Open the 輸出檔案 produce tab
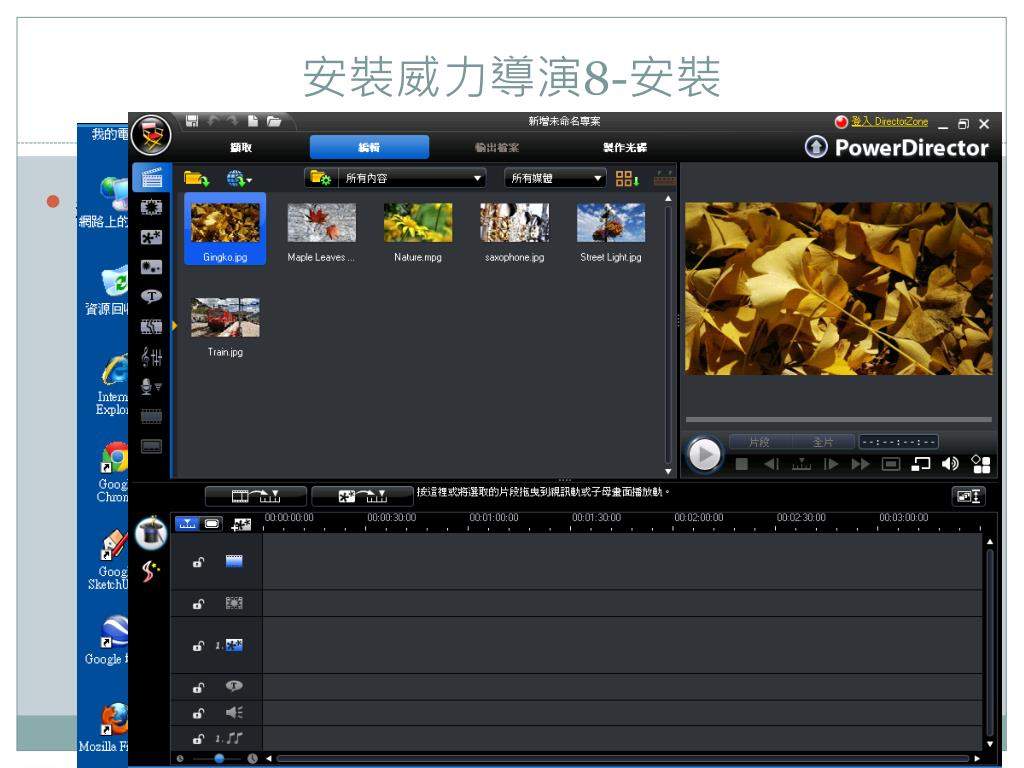This screenshot has width=1024, height=768. 497,148
